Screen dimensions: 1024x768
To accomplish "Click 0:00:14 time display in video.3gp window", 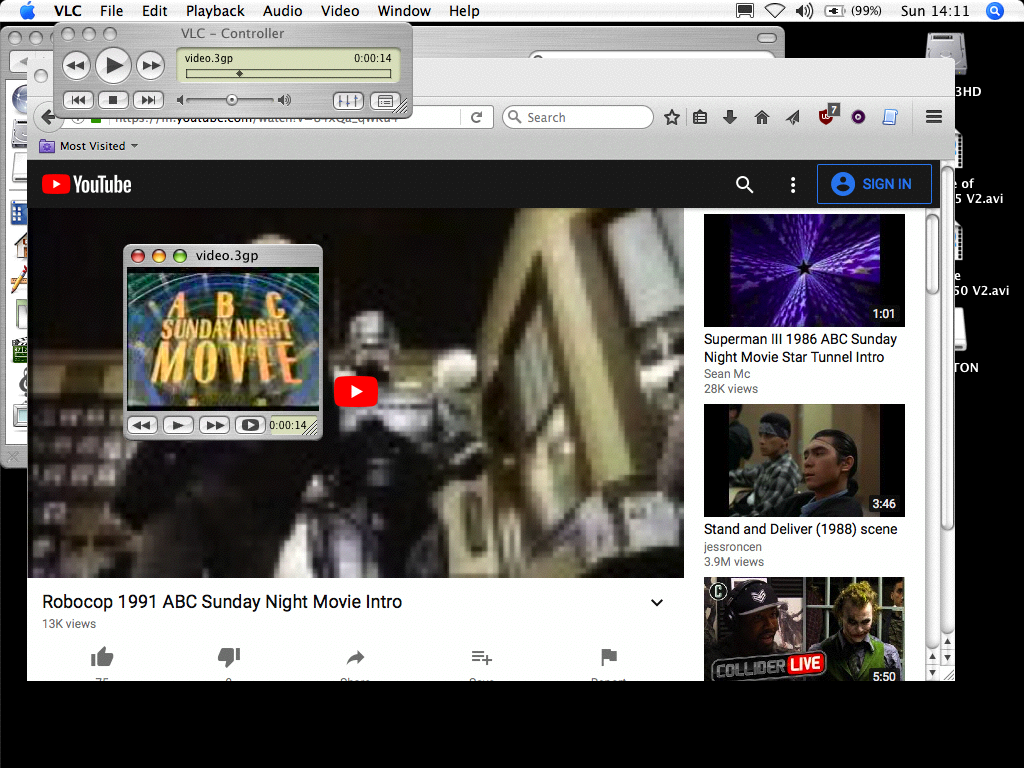I will point(288,425).
